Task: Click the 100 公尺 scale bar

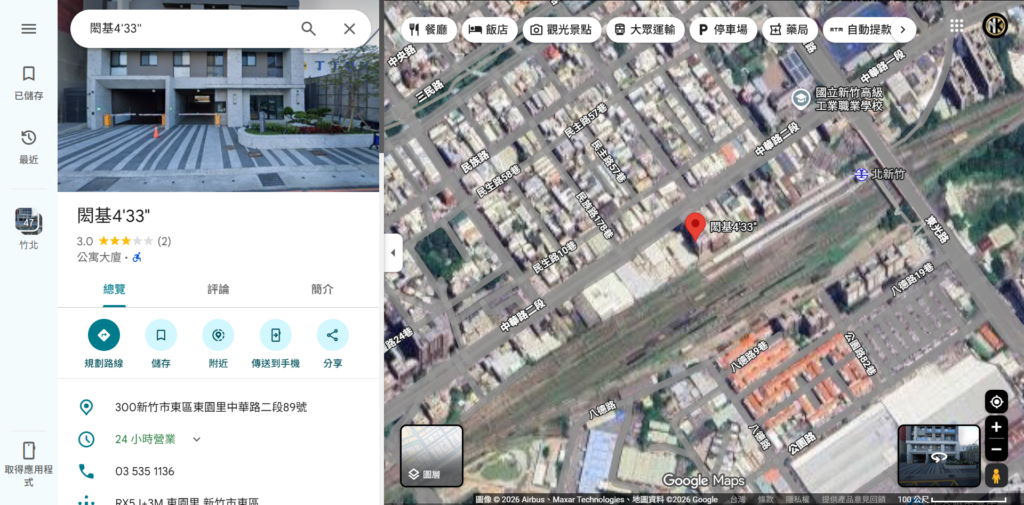Action: point(950,500)
